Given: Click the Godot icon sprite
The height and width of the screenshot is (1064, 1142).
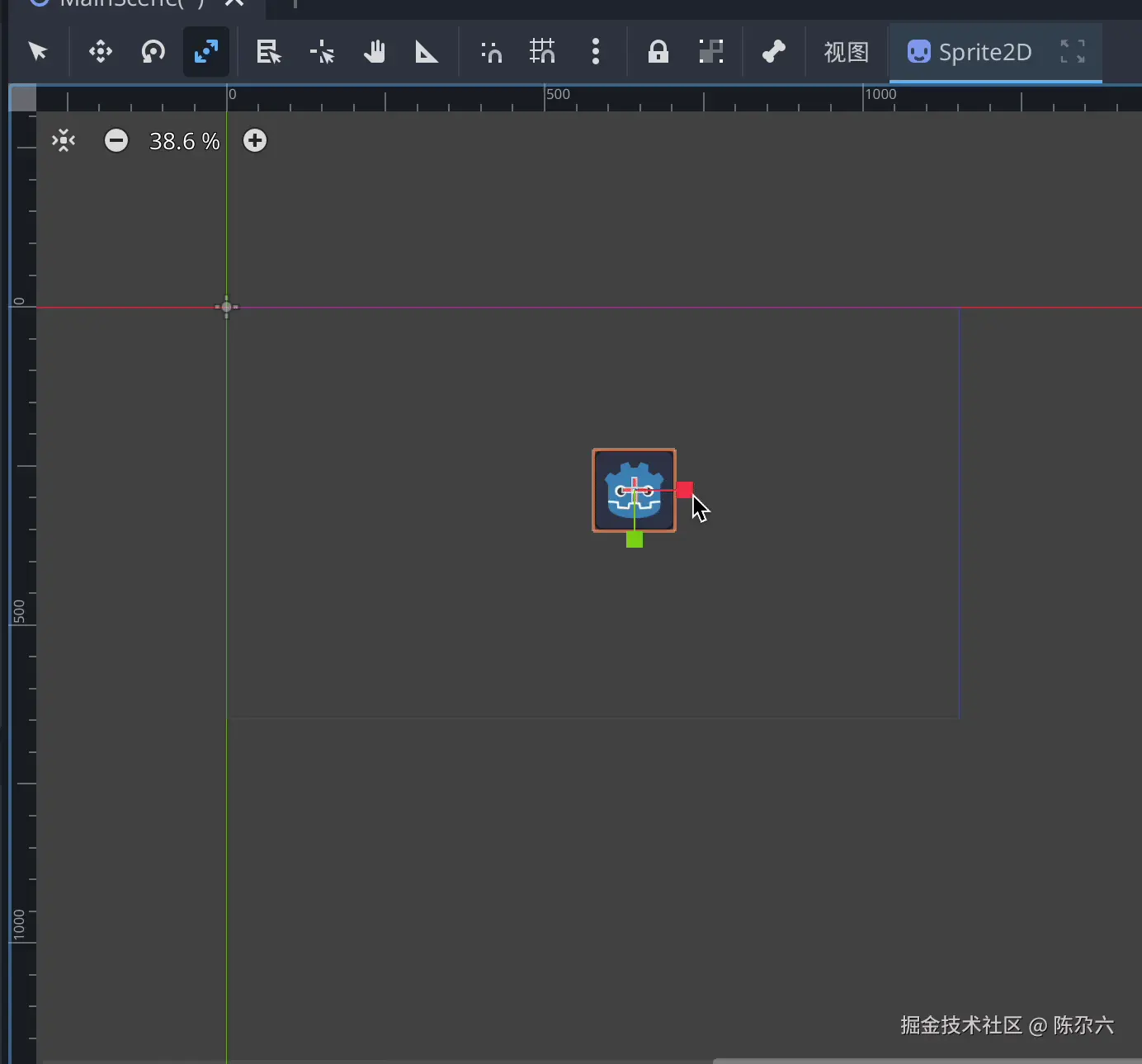Looking at the screenshot, I should pos(635,491).
